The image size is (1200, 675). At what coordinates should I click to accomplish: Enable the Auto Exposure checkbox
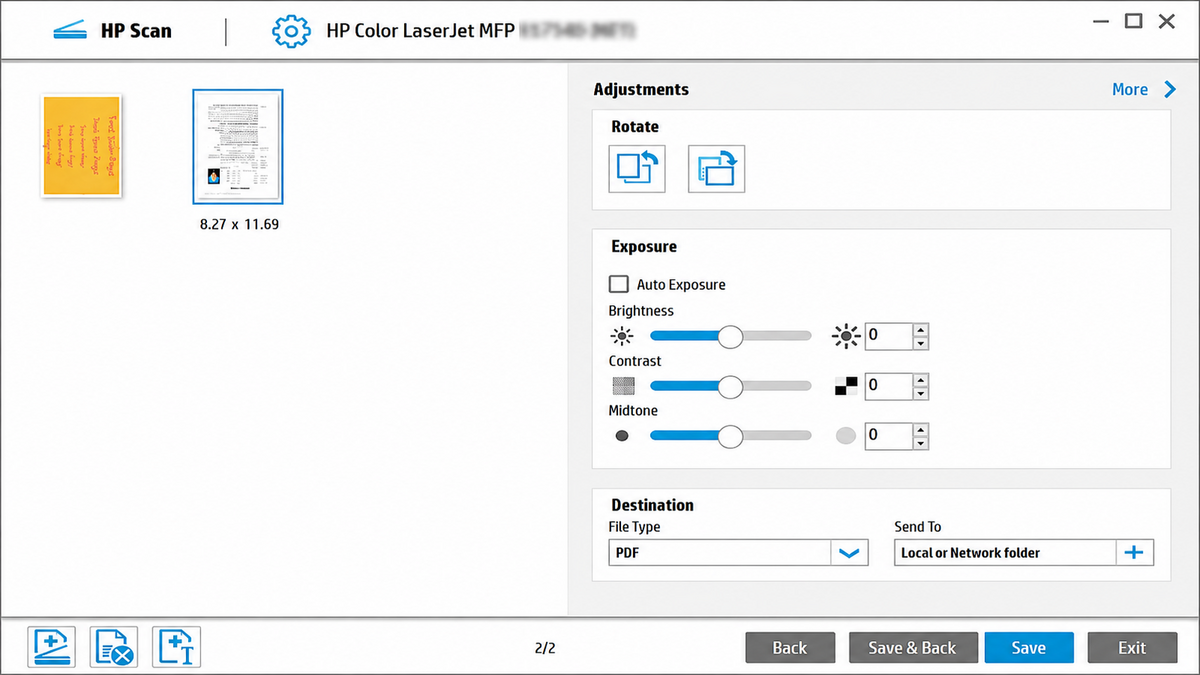click(x=619, y=284)
